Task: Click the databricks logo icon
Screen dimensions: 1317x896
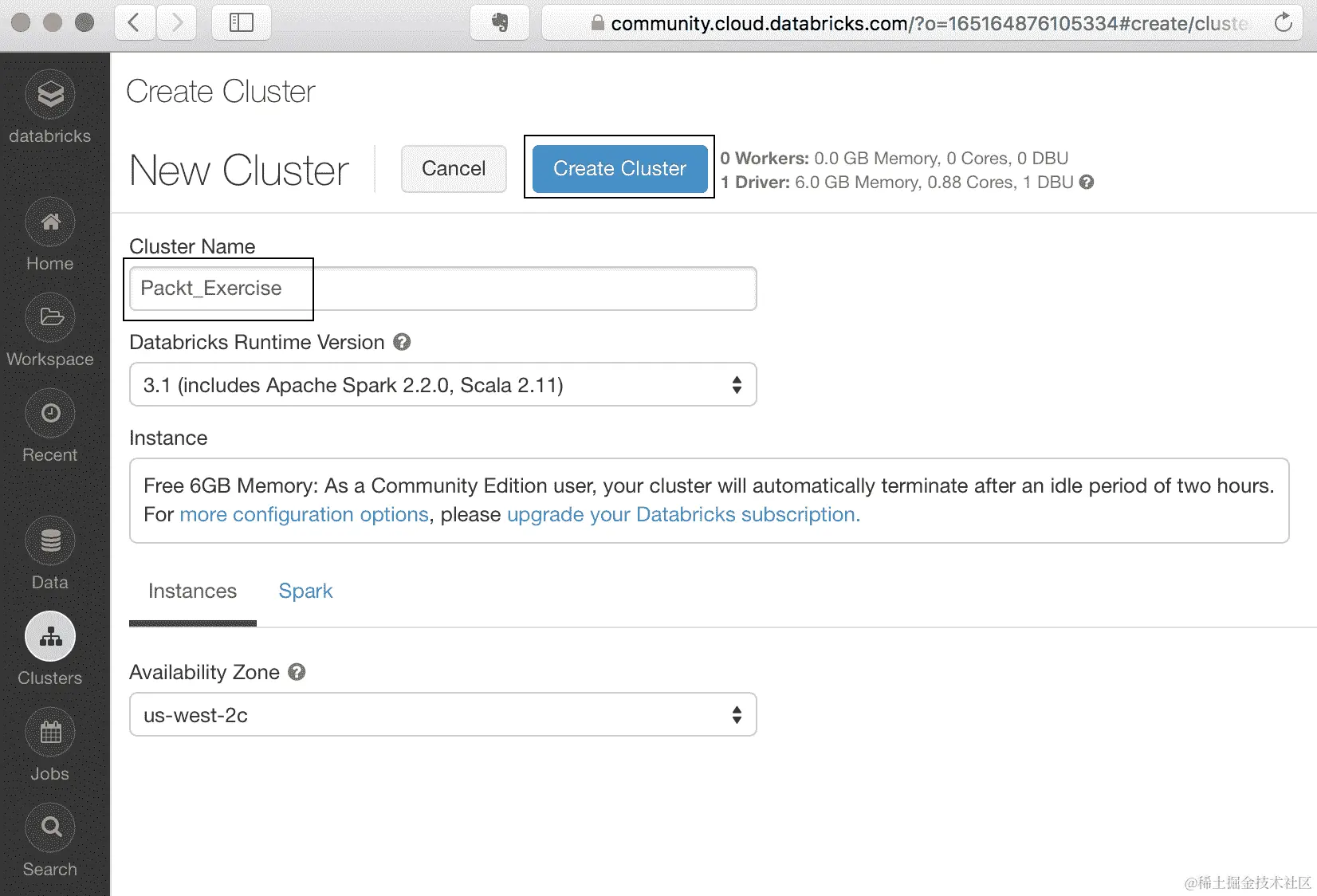Action: 50,94
